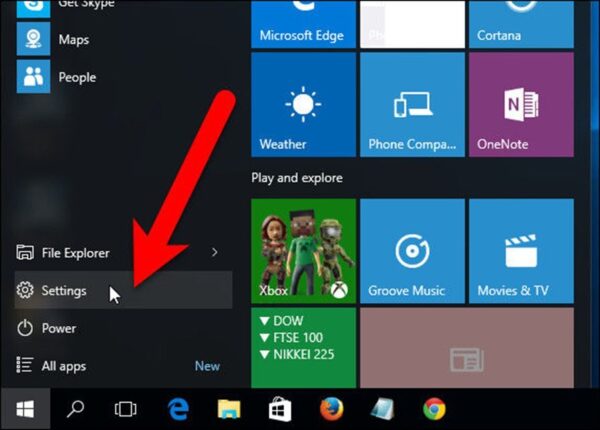Show the All apps list
Image resolution: width=600 pixels, height=430 pixels.
[63, 366]
